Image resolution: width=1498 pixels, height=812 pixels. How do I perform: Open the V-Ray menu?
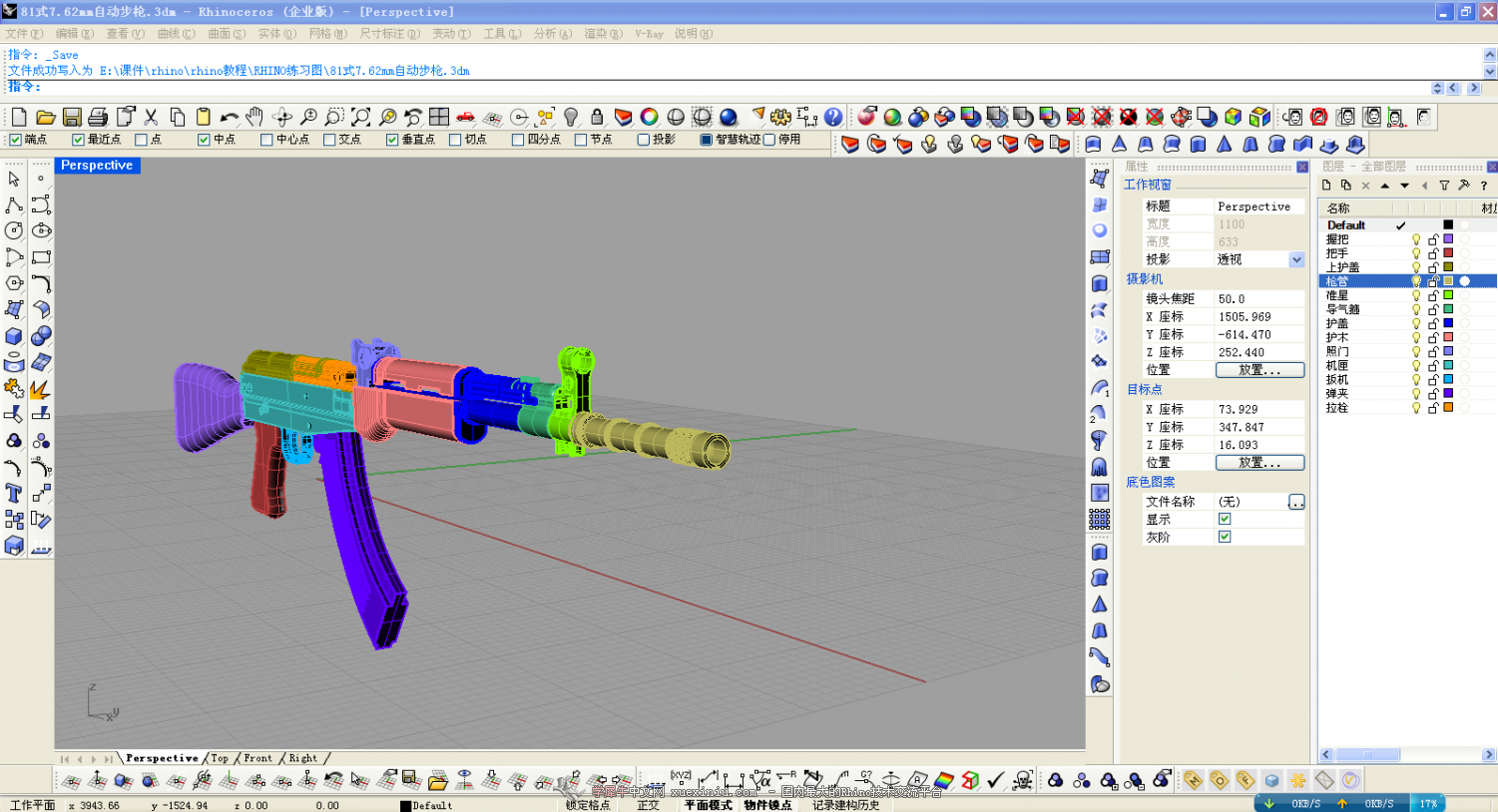pos(649,34)
